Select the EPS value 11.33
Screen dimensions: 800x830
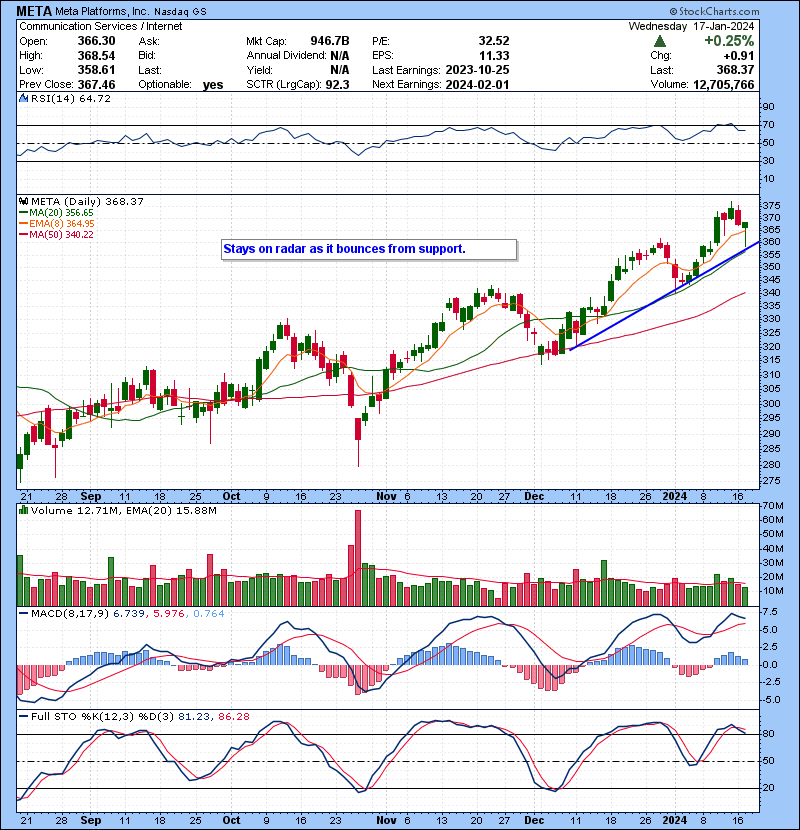(494, 56)
